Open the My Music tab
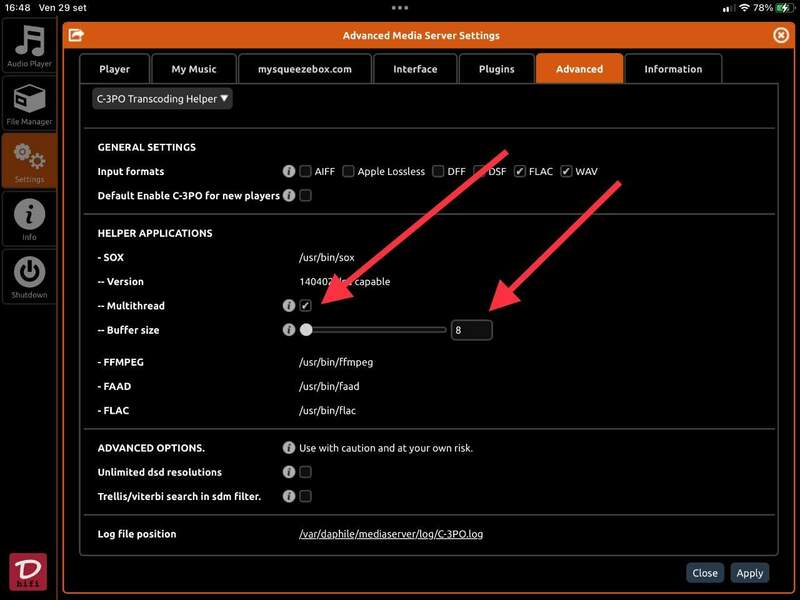The image size is (800, 600). [x=194, y=69]
